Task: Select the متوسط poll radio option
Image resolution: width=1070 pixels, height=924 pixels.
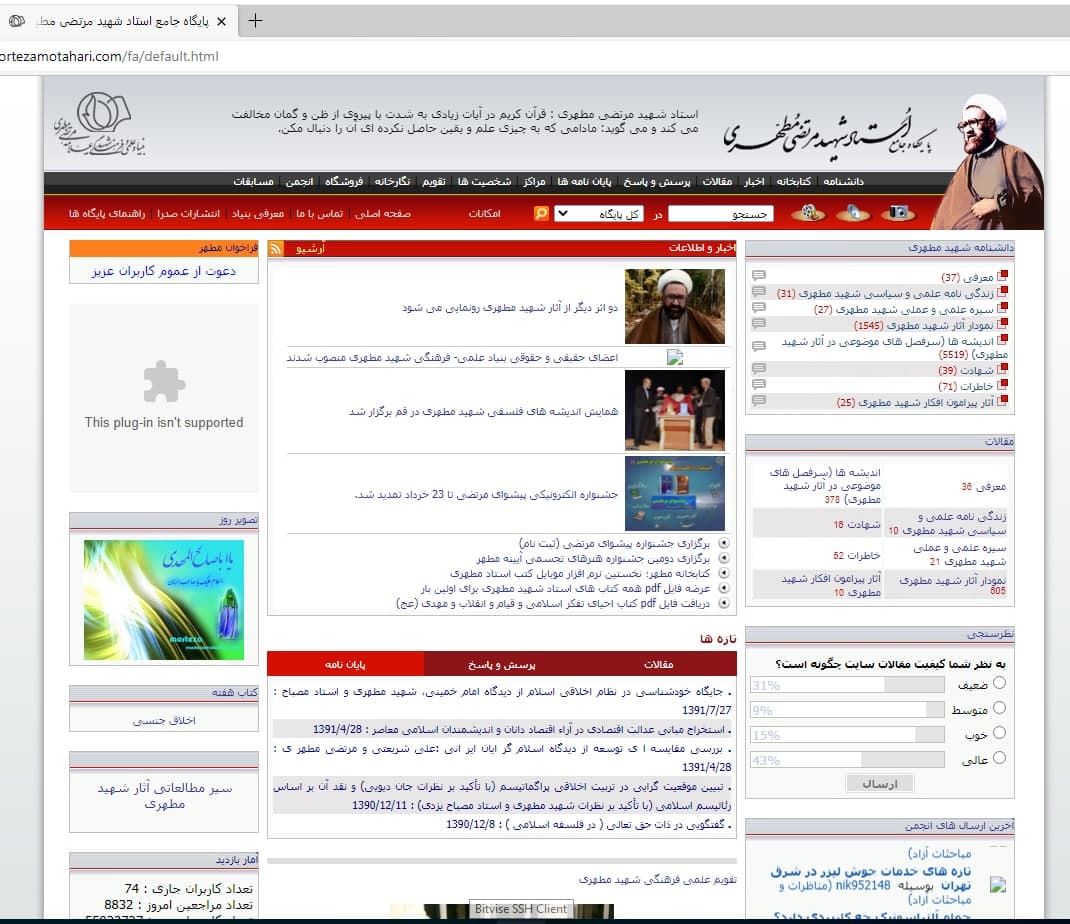Action: pyautogui.click(x=999, y=708)
